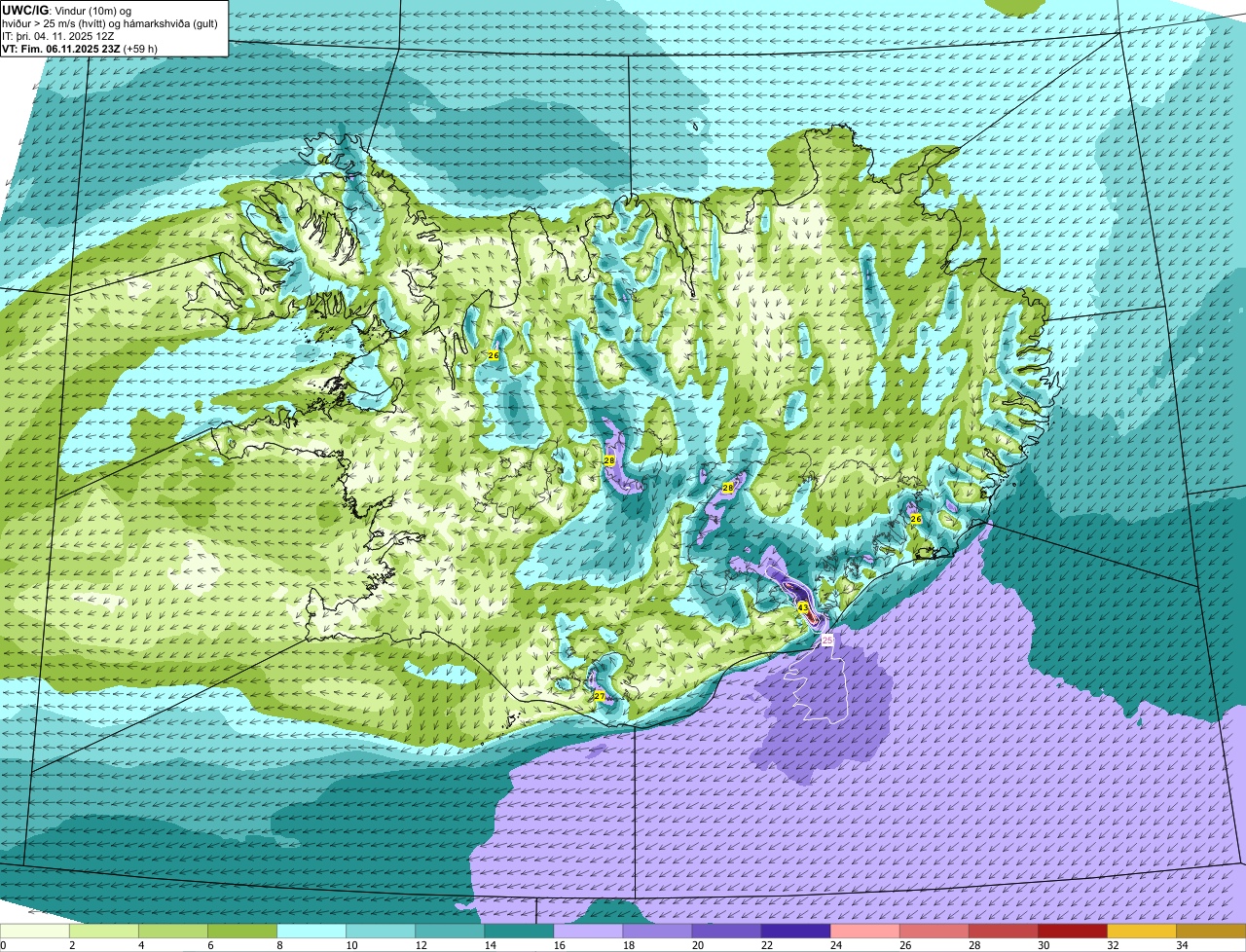Viewport: 1246px width, 952px height.
Task: Click the above-34 m/s dark gold swatch
Action: [1210, 932]
